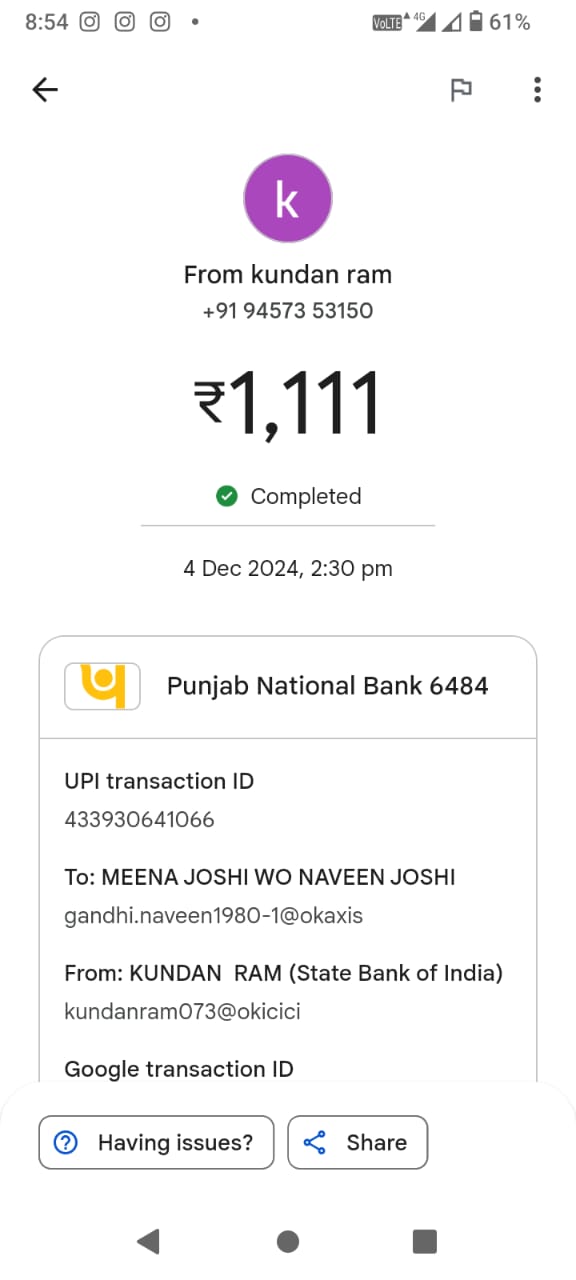Tap the purple 'k' profile avatar
576x1280 pixels.
288,198
